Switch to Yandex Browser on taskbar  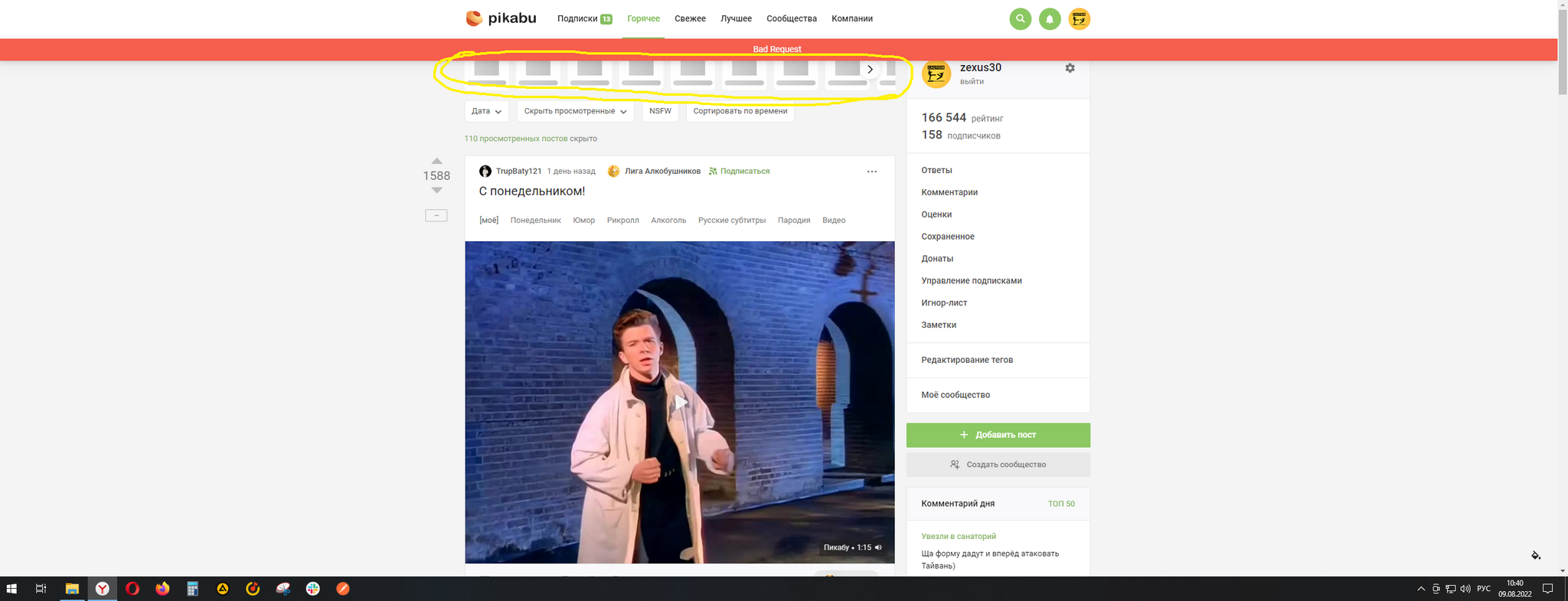[x=102, y=589]
